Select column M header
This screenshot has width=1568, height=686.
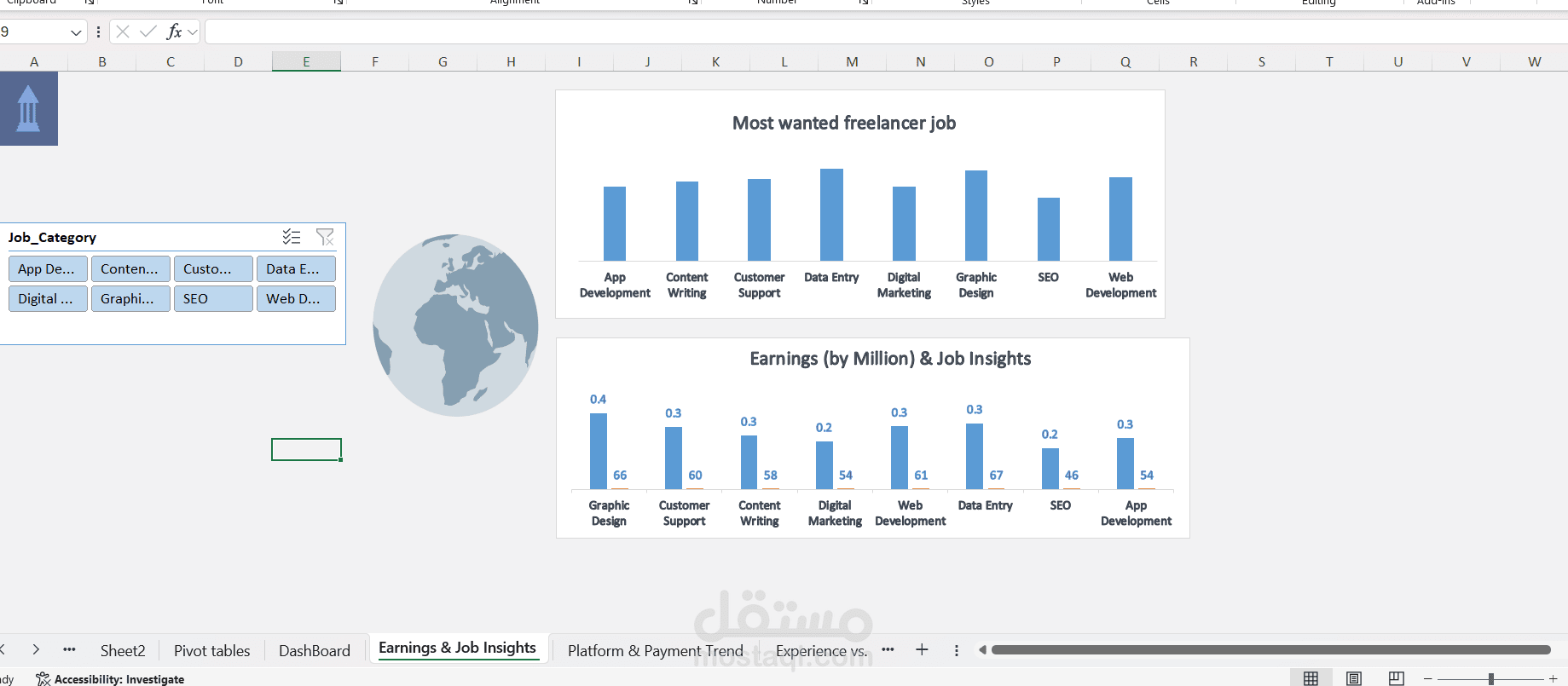[852, 61]
